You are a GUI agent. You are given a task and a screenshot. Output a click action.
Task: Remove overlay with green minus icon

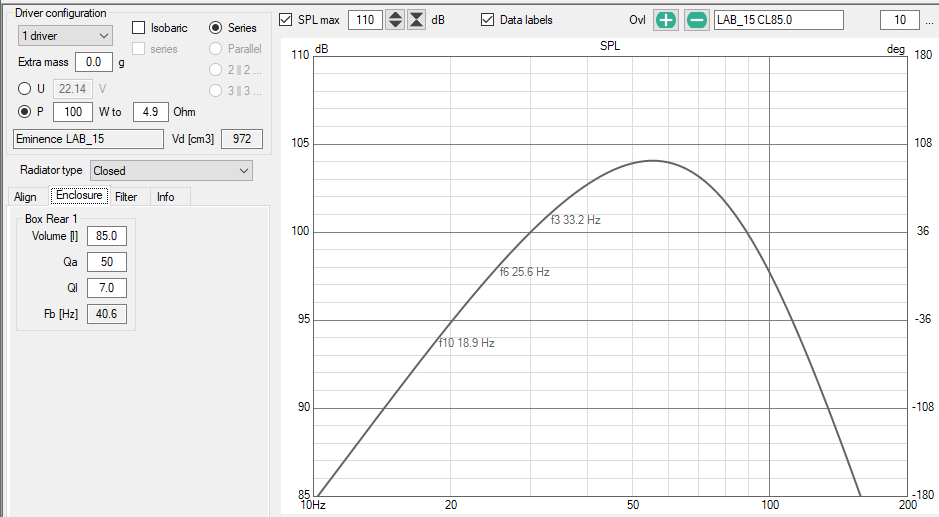point(696,20)
